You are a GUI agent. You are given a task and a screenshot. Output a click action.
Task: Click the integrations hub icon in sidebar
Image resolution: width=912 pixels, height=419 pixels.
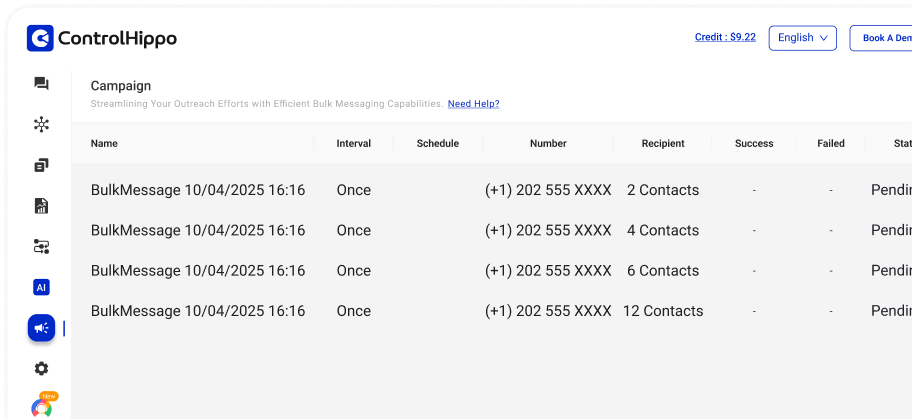coord(41,125)
